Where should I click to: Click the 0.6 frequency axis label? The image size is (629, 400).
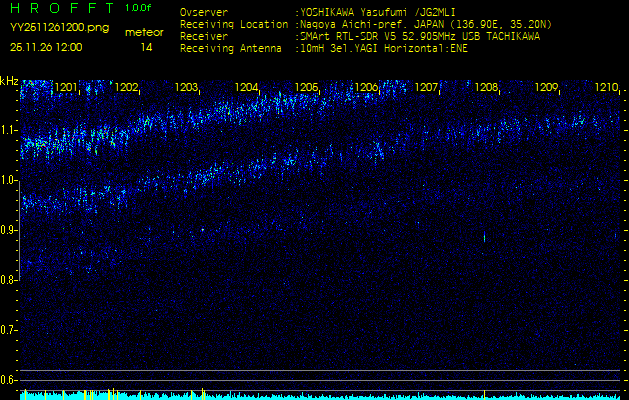[x=9, y=380]
